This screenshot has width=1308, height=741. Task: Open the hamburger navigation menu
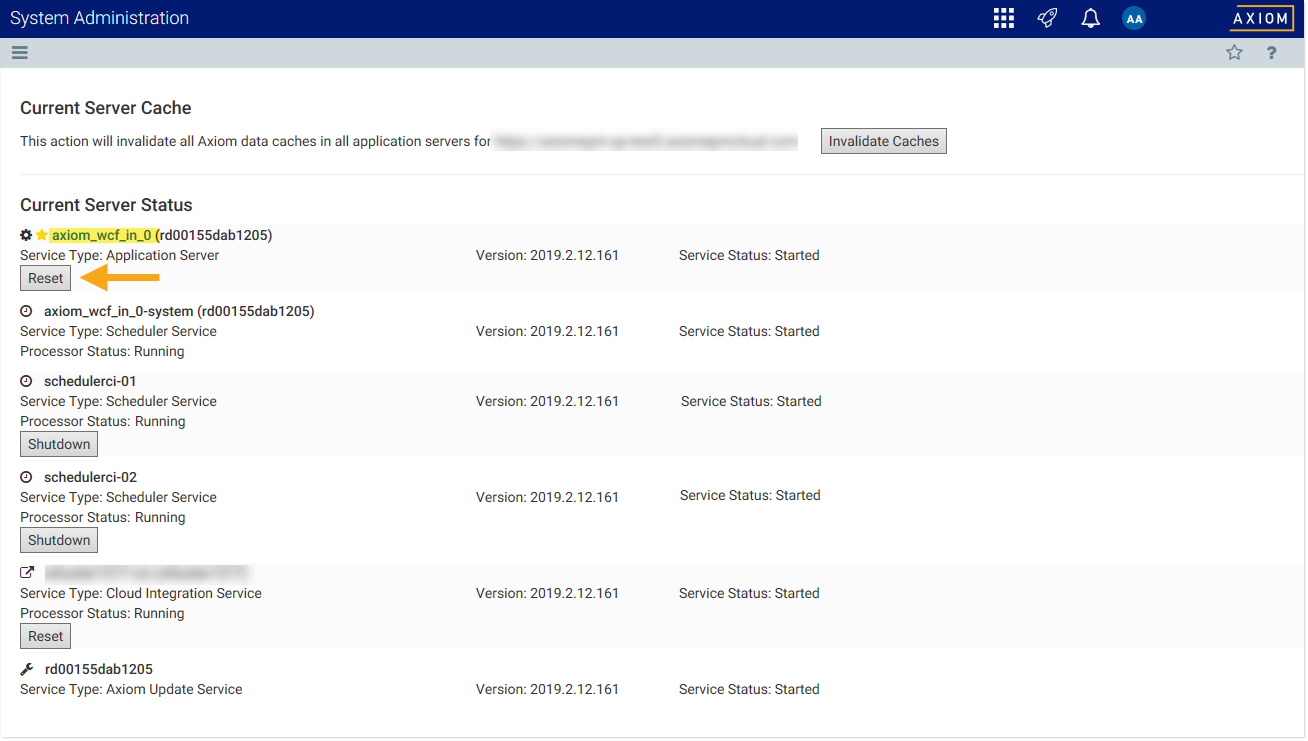[x=20, y=53]
